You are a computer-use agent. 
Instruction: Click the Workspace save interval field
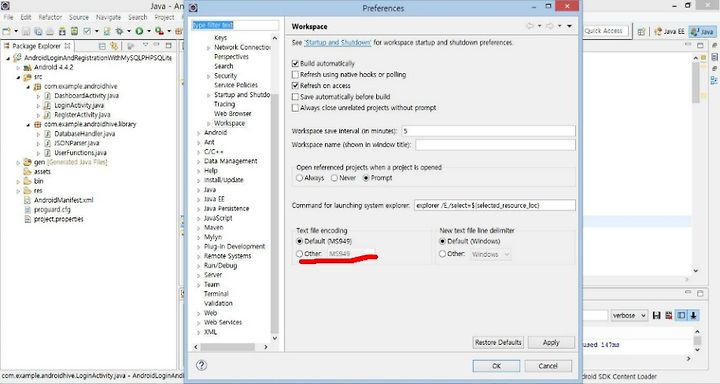coord(489,131)
